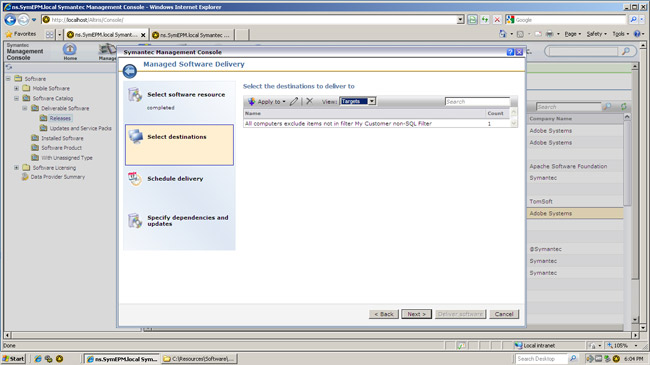Click the red stop loading icon
650x365 pixels.
pyautogui.click(x=497, y=19)
